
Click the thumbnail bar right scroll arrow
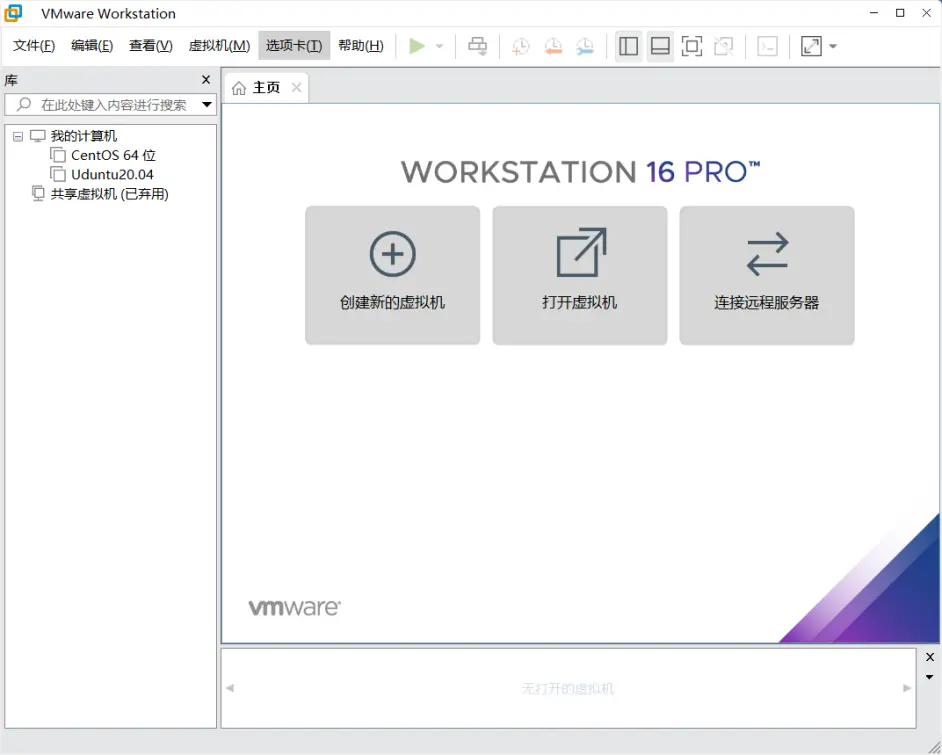pyautogui.click(x=907, y=688)
